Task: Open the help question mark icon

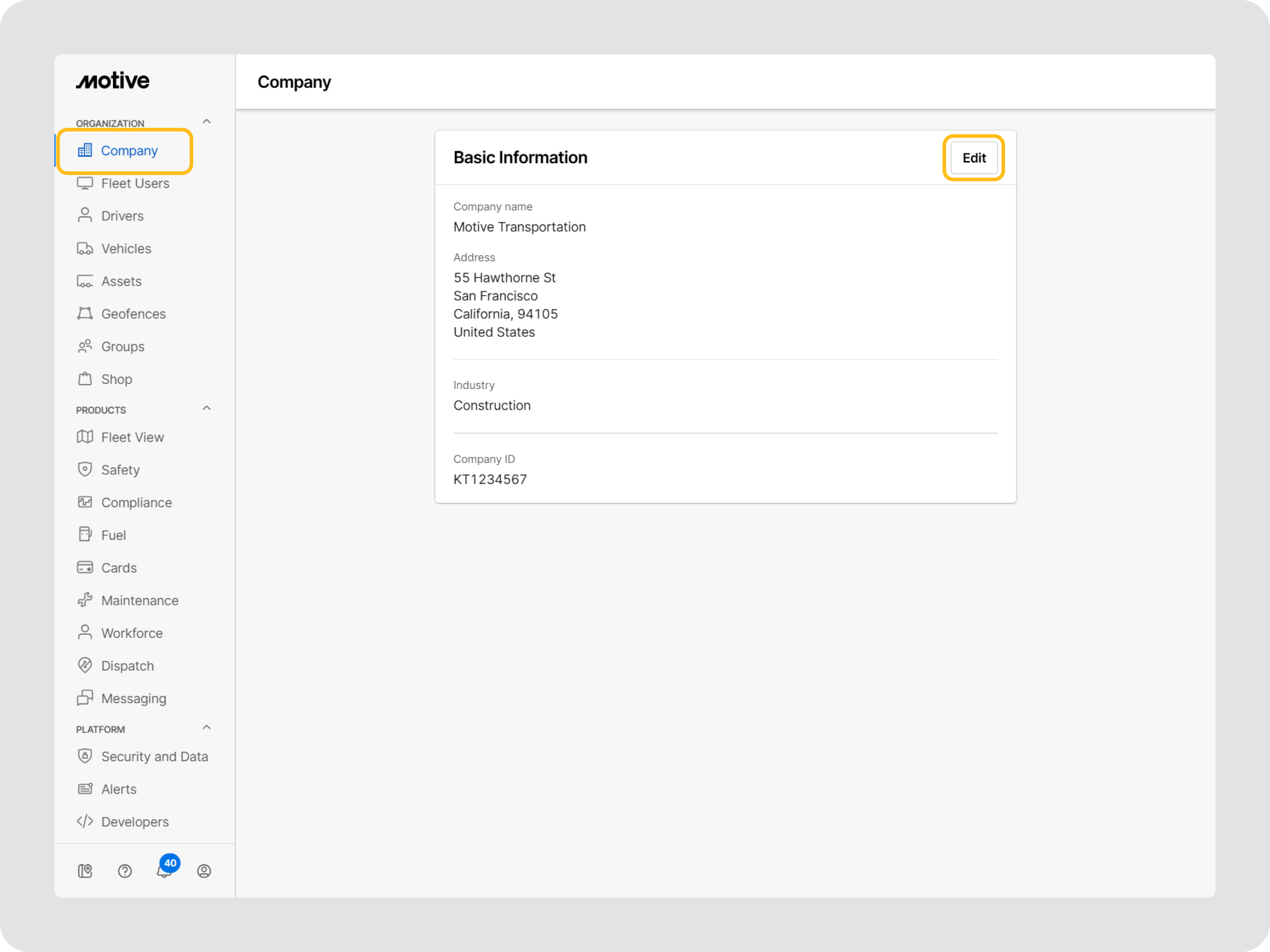Action: pyautogui.click(x=125, y=870)
